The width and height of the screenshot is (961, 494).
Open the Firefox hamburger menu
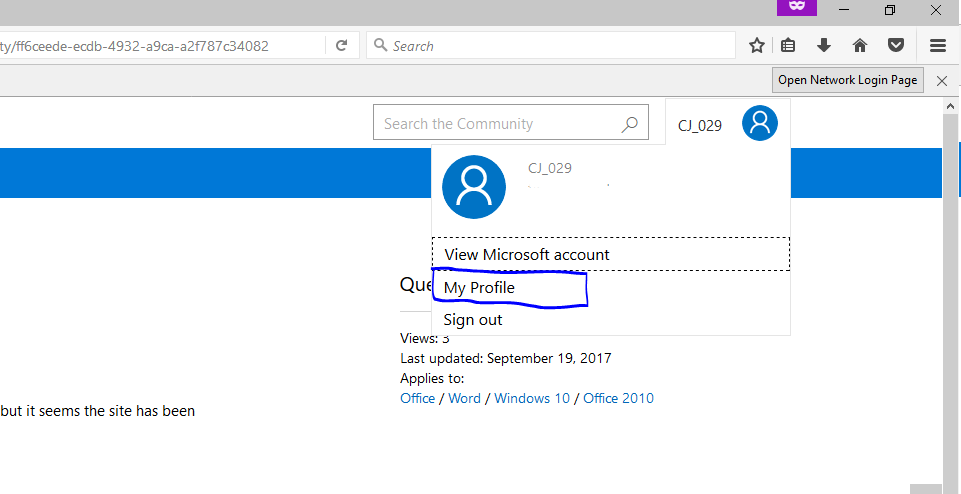(x=938, y=45)
